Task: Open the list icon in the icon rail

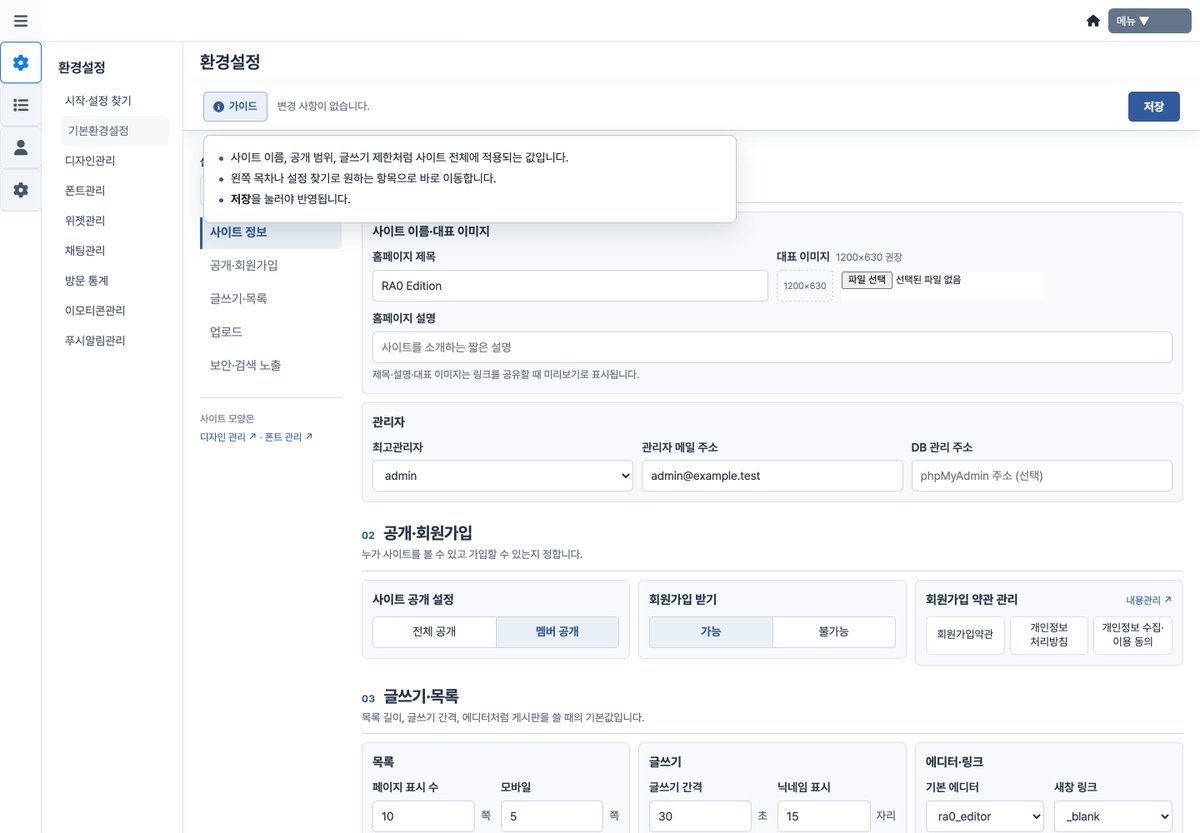Action: [x=21, y=105]
